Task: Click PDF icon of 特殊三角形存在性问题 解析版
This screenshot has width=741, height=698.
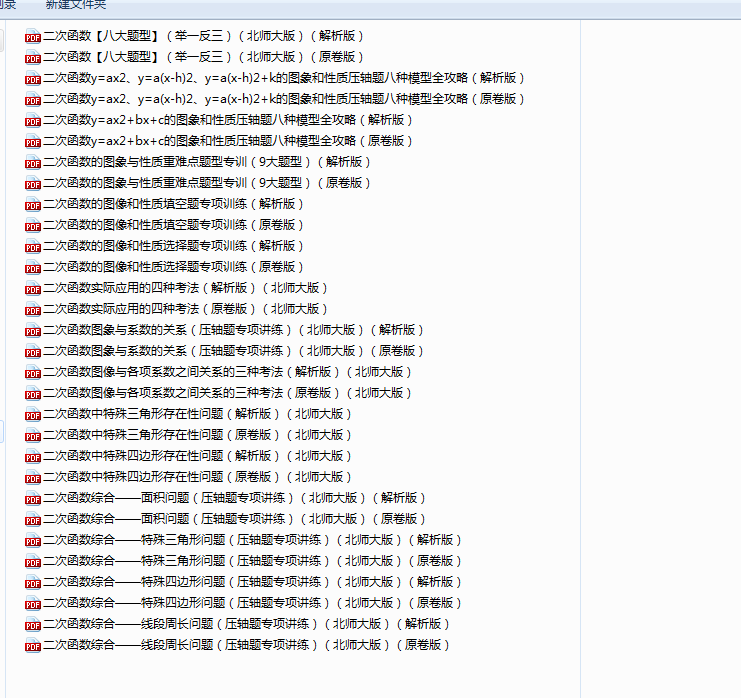Action: pos(33,414)
